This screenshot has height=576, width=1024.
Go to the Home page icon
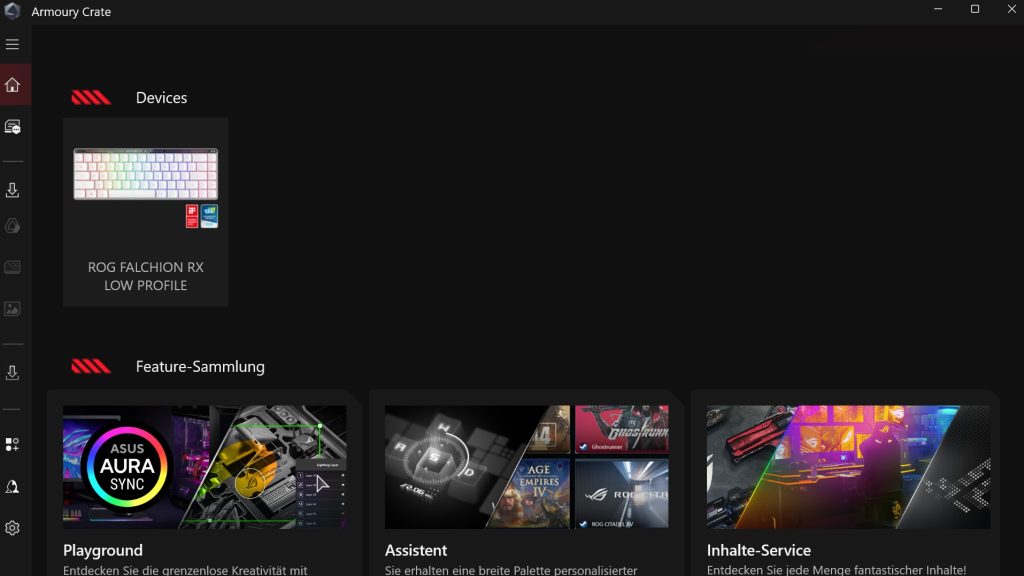click(x=12, y=85)
